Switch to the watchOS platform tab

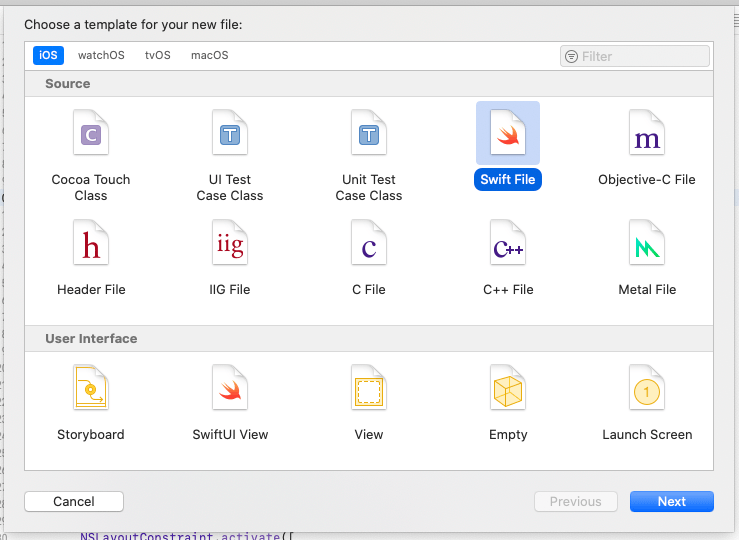click(101, 56)
